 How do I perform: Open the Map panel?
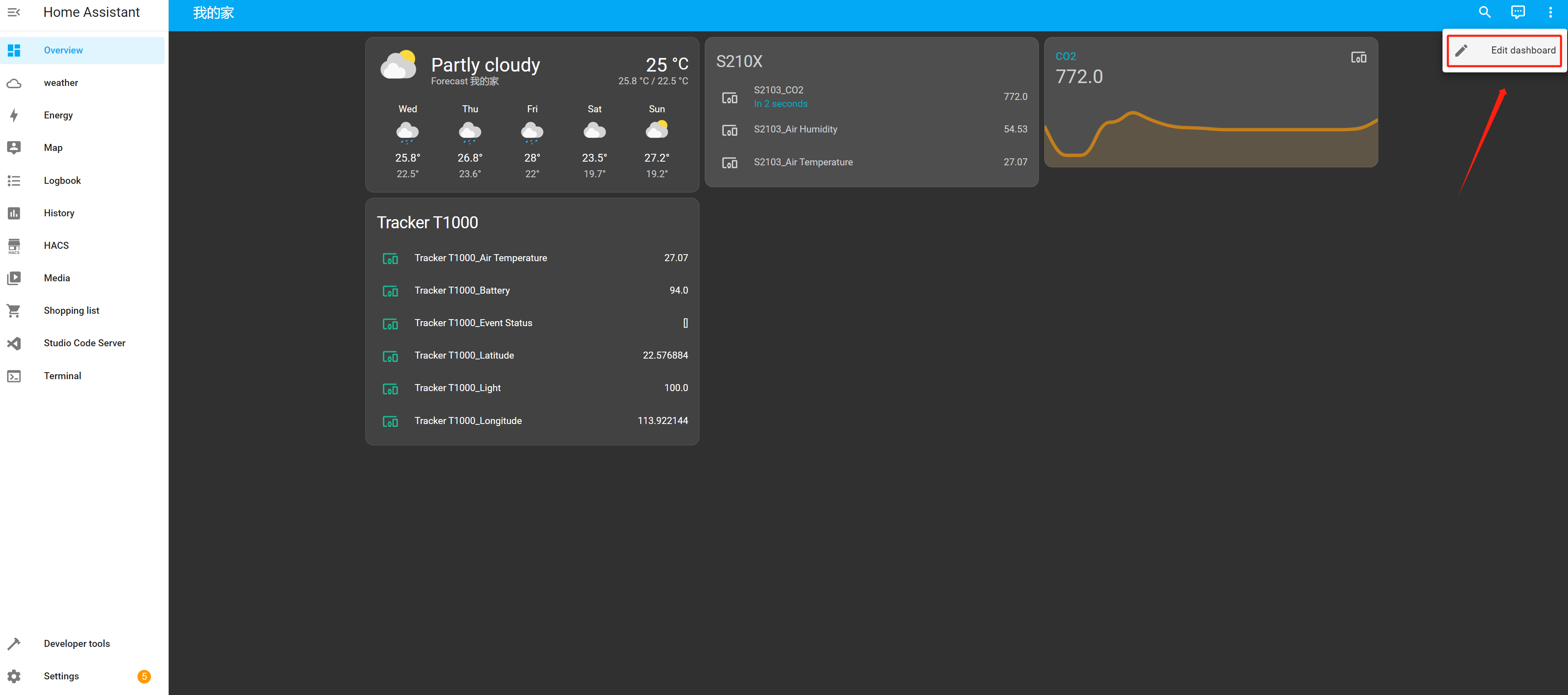(83, 148)
